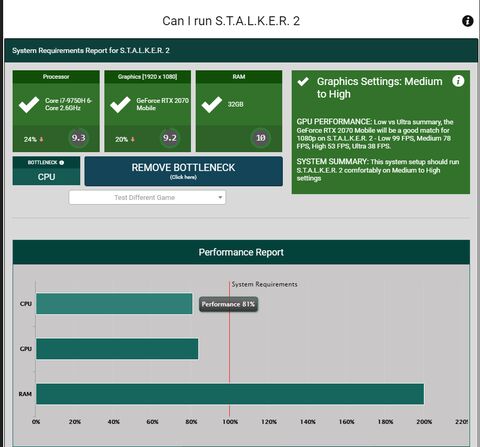480x447 pixels.
Task: Click the RAM score badge 10
Action: (x=261, y=138)
